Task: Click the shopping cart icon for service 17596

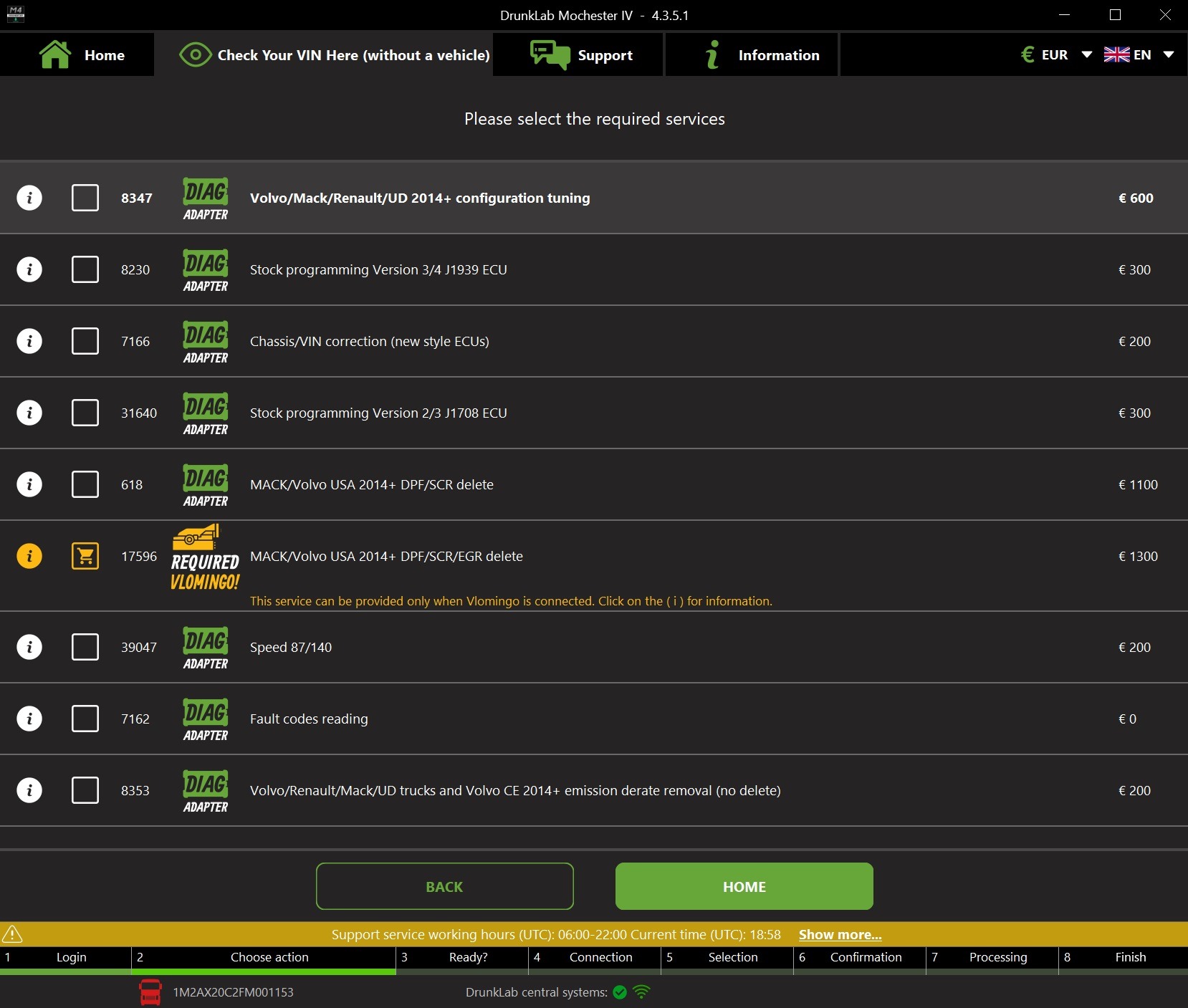Action: tap(85, 556)
